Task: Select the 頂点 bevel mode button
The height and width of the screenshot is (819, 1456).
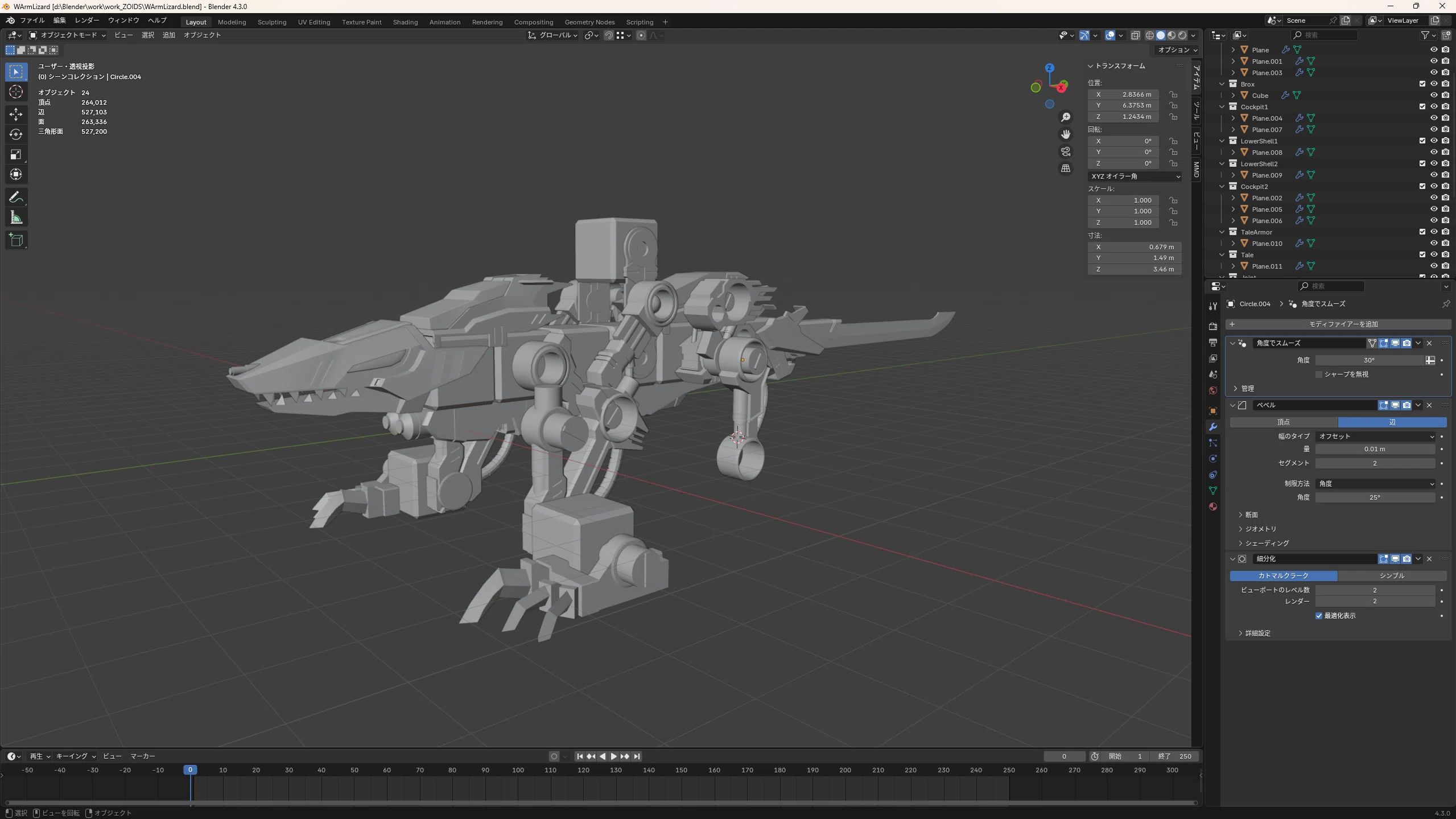Action: (x=1284, y=422)
